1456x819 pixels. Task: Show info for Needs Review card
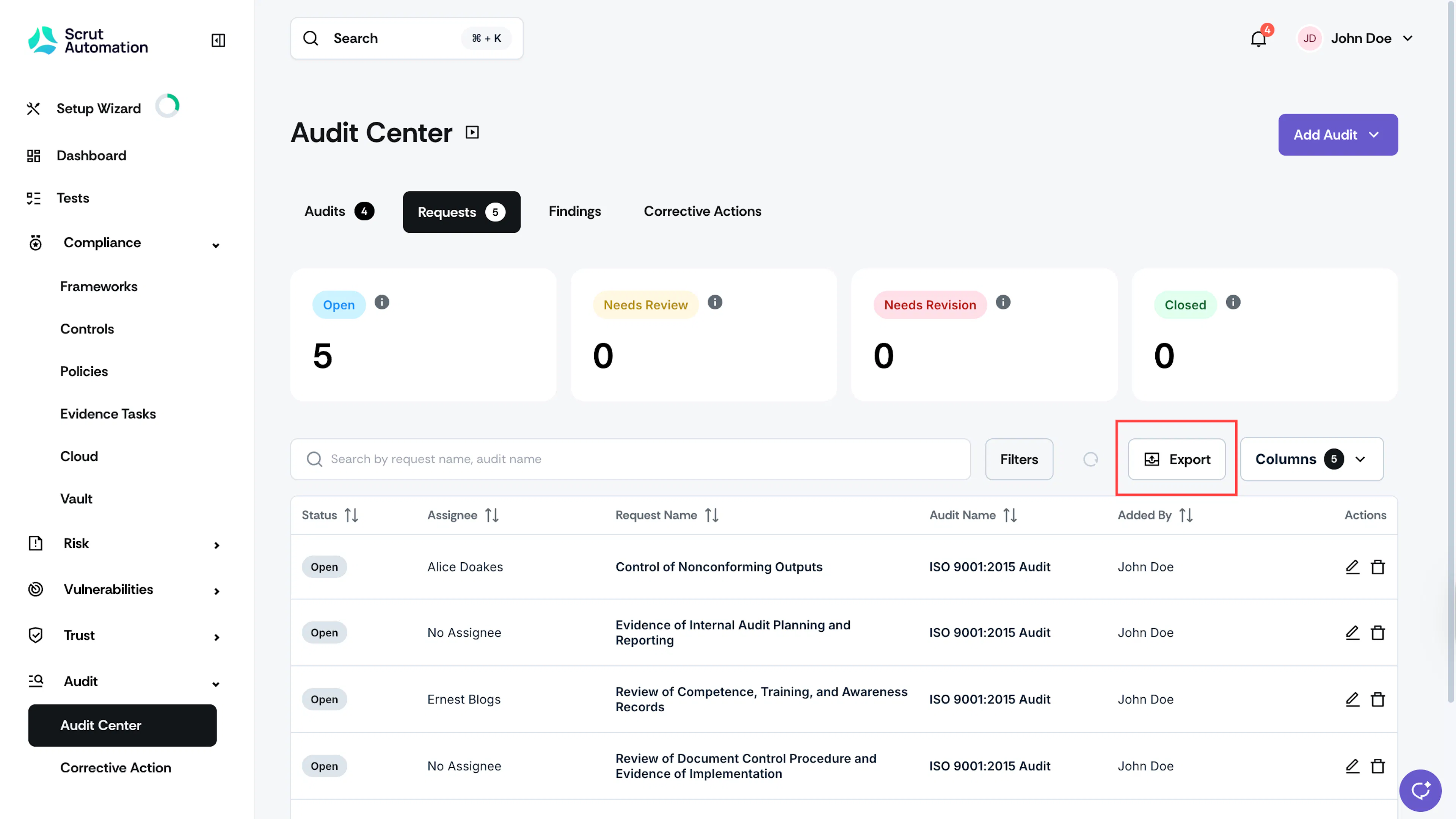(x=715, y=303)
